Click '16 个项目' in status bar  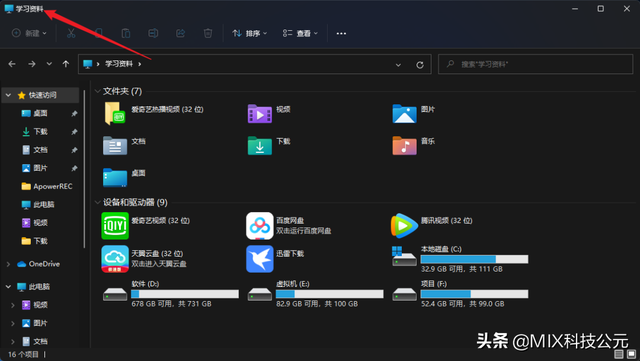23,354
